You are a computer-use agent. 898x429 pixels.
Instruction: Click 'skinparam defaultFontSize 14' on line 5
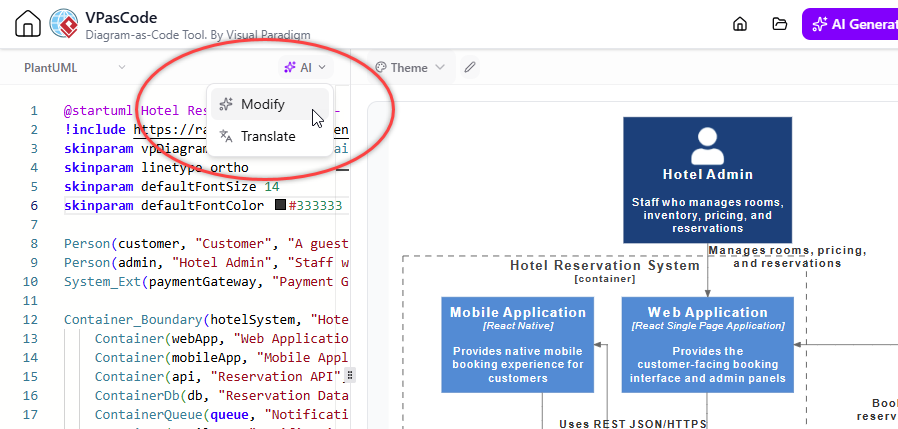tap(172, 186)
